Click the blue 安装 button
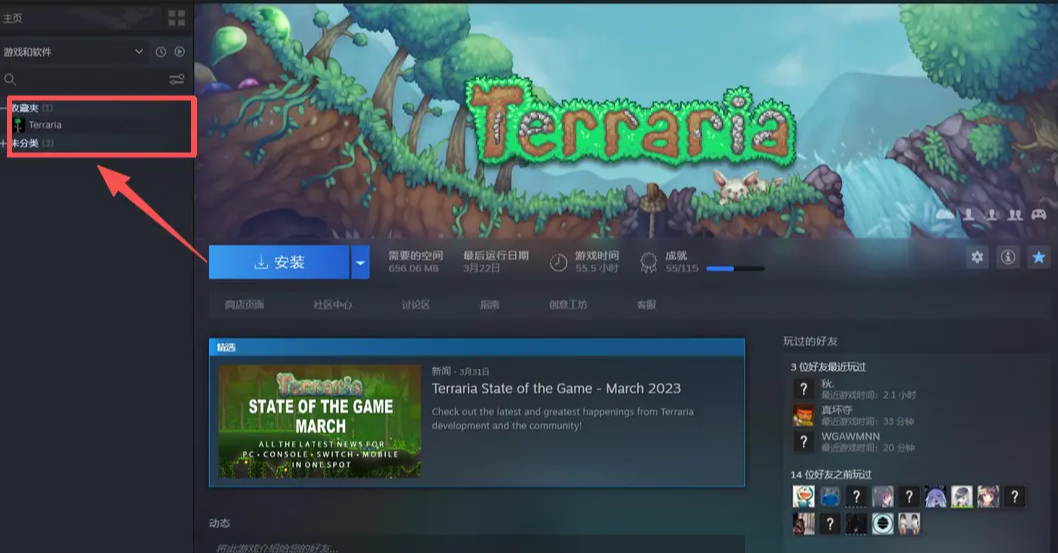 pos(279,263)
